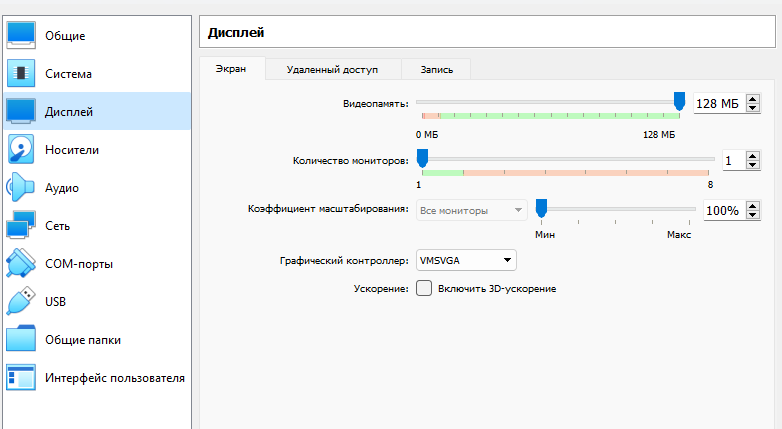Open the COM-порты connector icon
This screenshot has width=782, height=429.
click(21, 263)
